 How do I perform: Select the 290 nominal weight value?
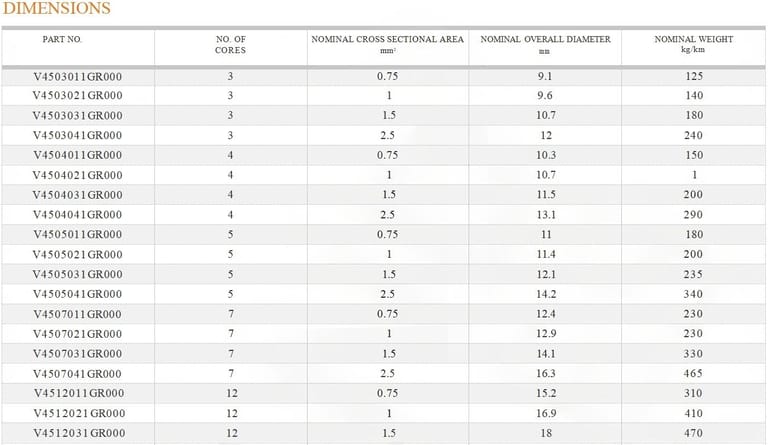coord(693,215)
